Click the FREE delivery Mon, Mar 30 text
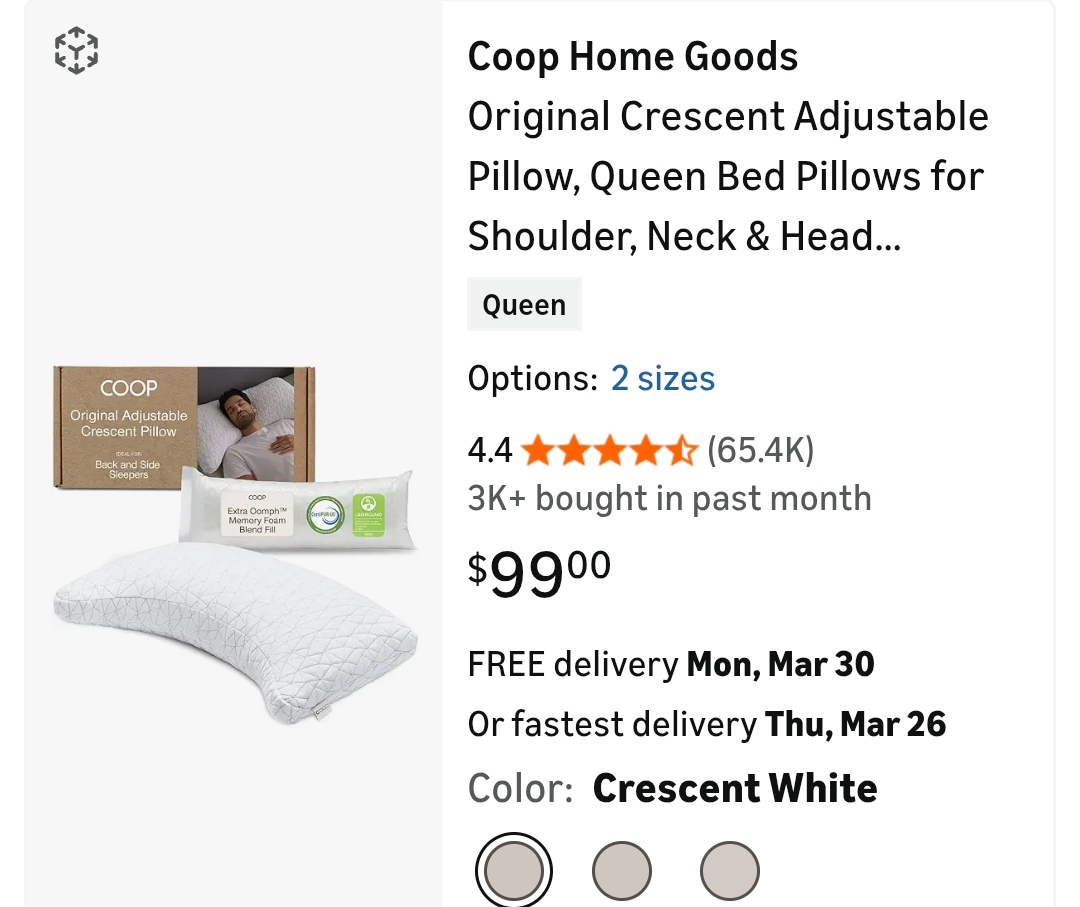This screenshot has height=907, width=1080. pos(671,664)
